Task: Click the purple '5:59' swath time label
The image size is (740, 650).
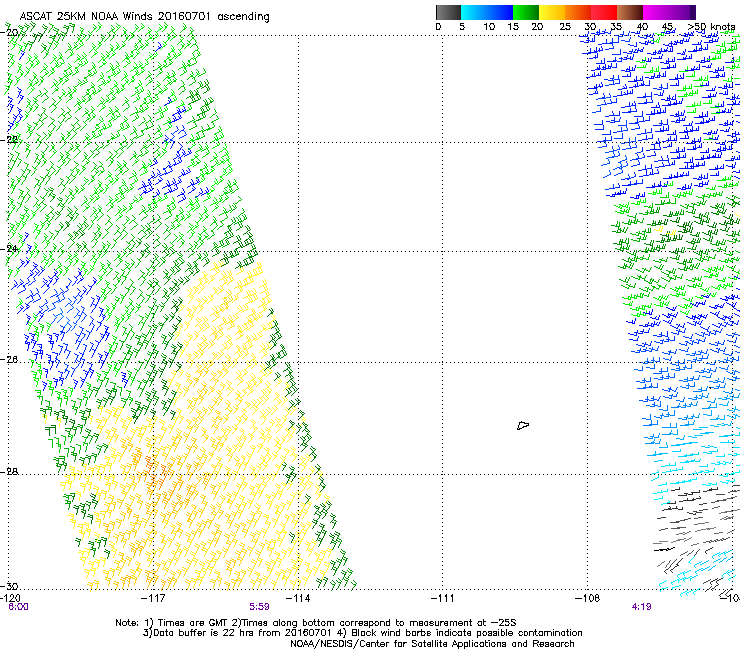Action: (x=260, y=607)
